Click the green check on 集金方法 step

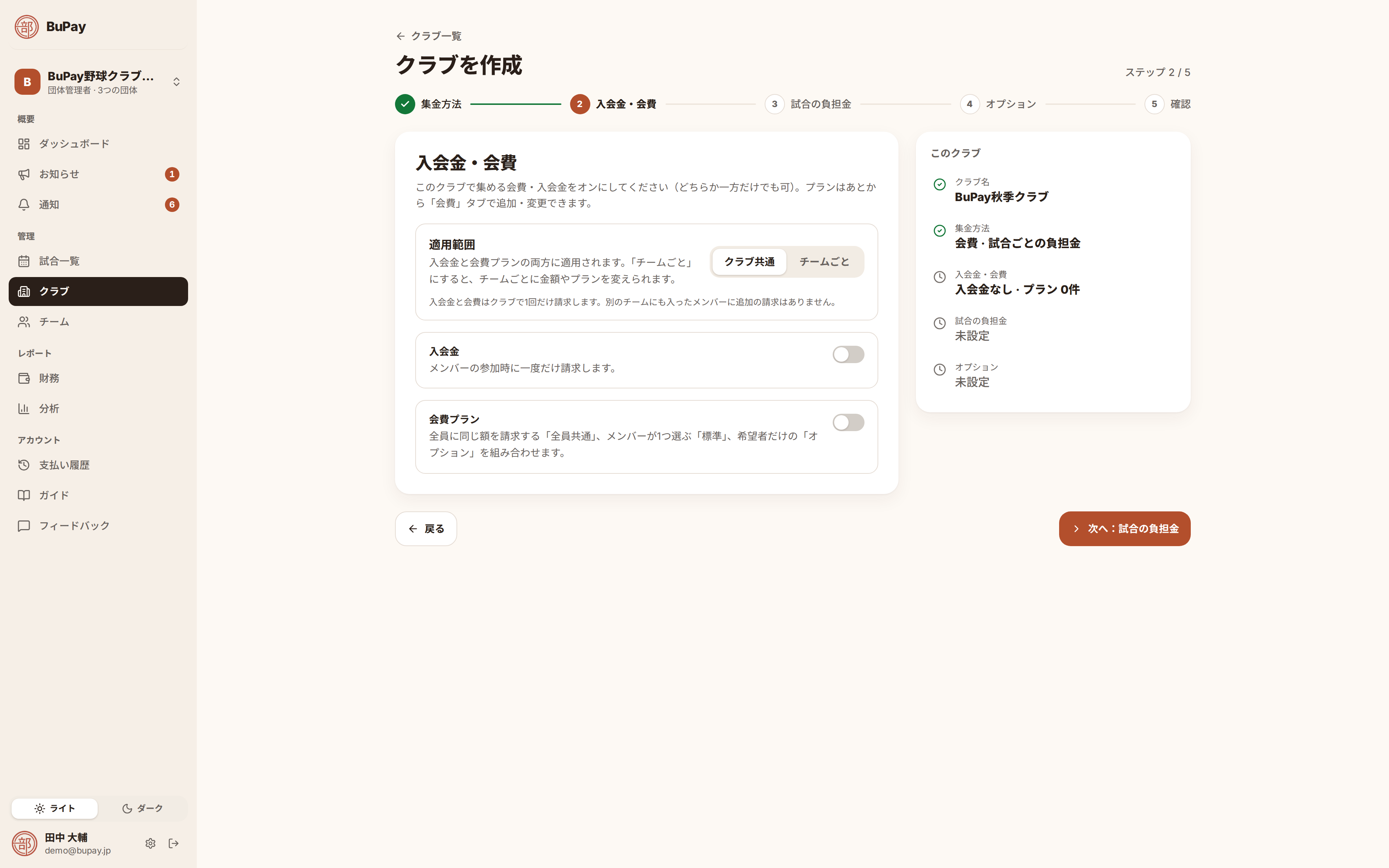coord(405,104)
